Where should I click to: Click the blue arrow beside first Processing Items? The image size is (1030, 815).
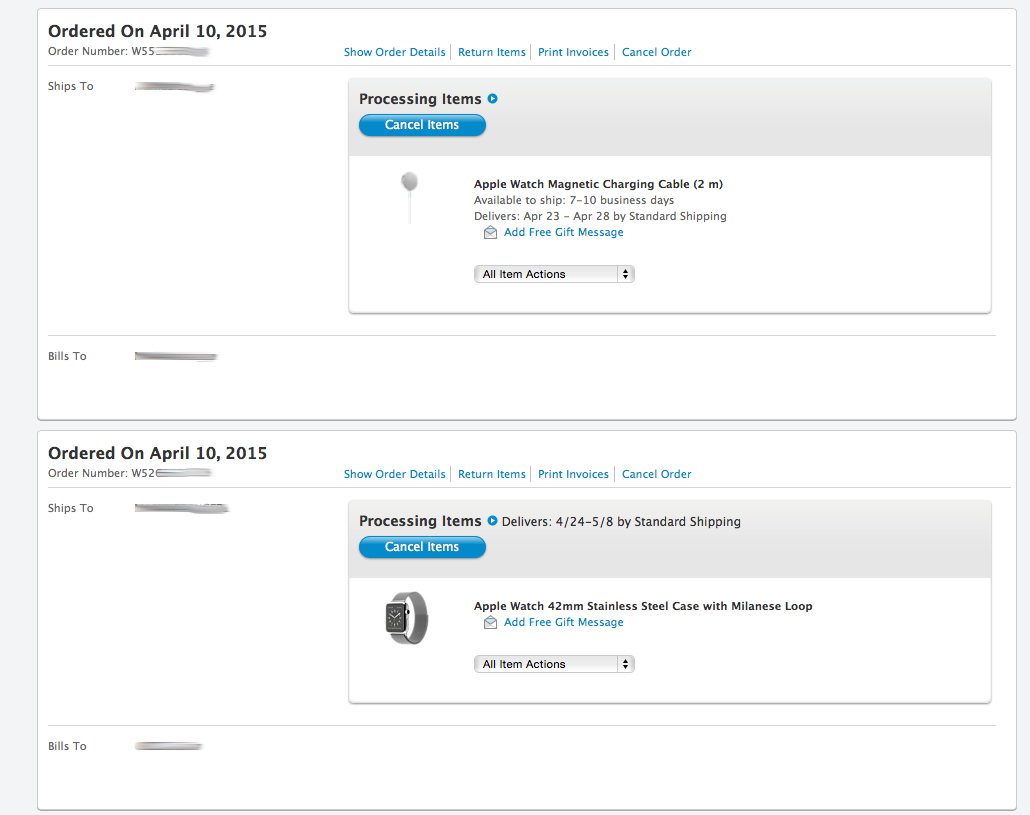[x=492, y=99]
